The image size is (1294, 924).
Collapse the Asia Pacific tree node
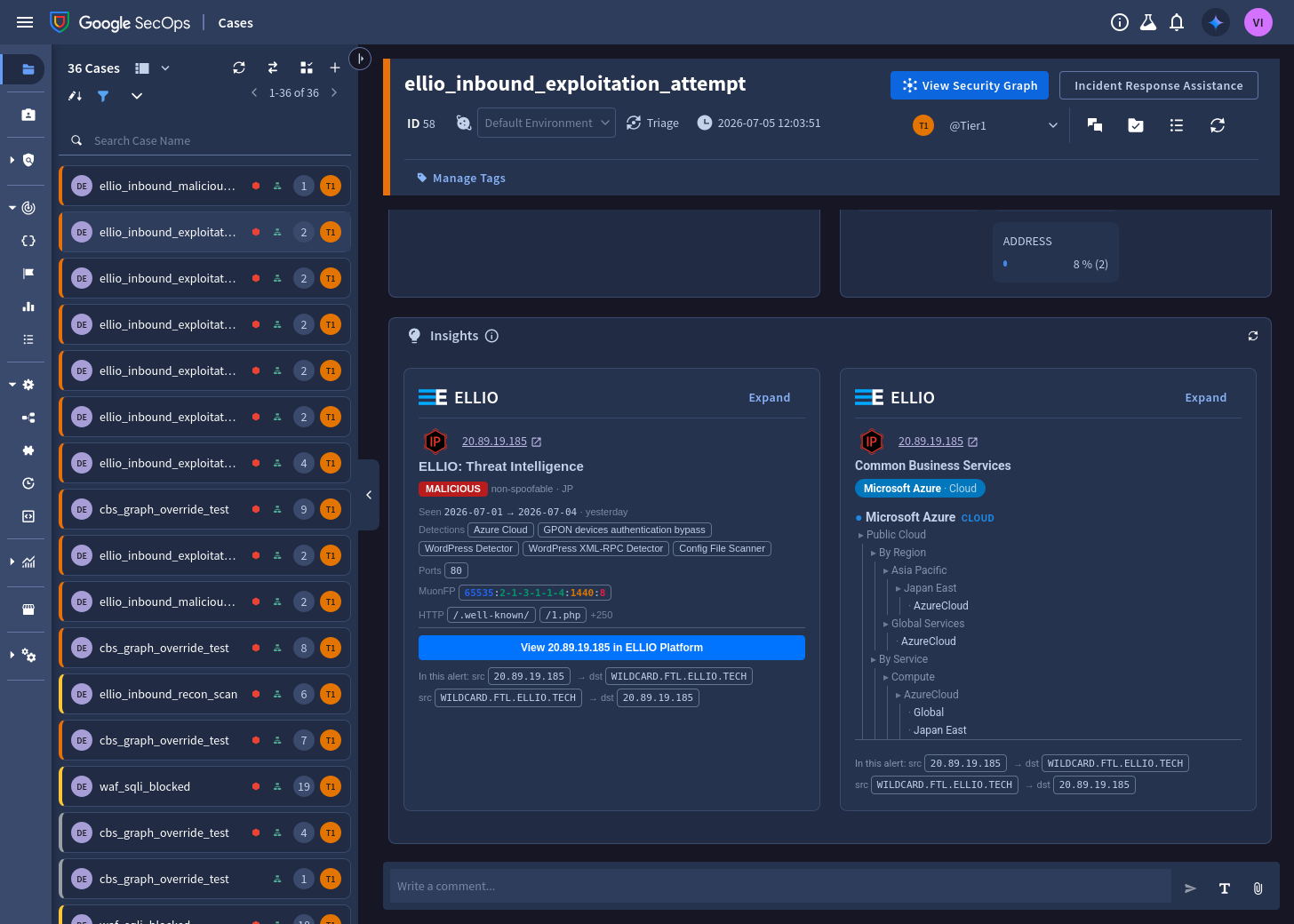[885, 570]
